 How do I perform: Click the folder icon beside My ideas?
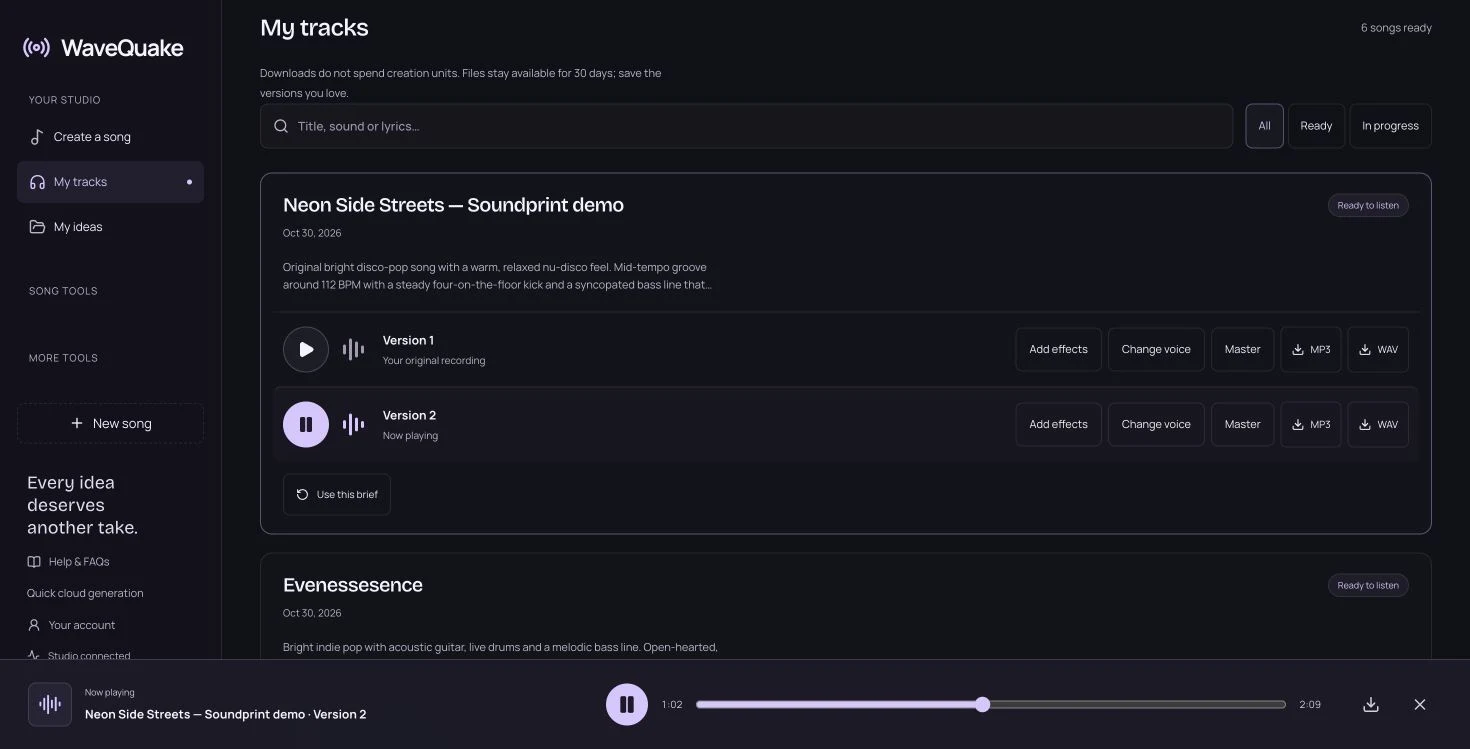pos(37,227)
